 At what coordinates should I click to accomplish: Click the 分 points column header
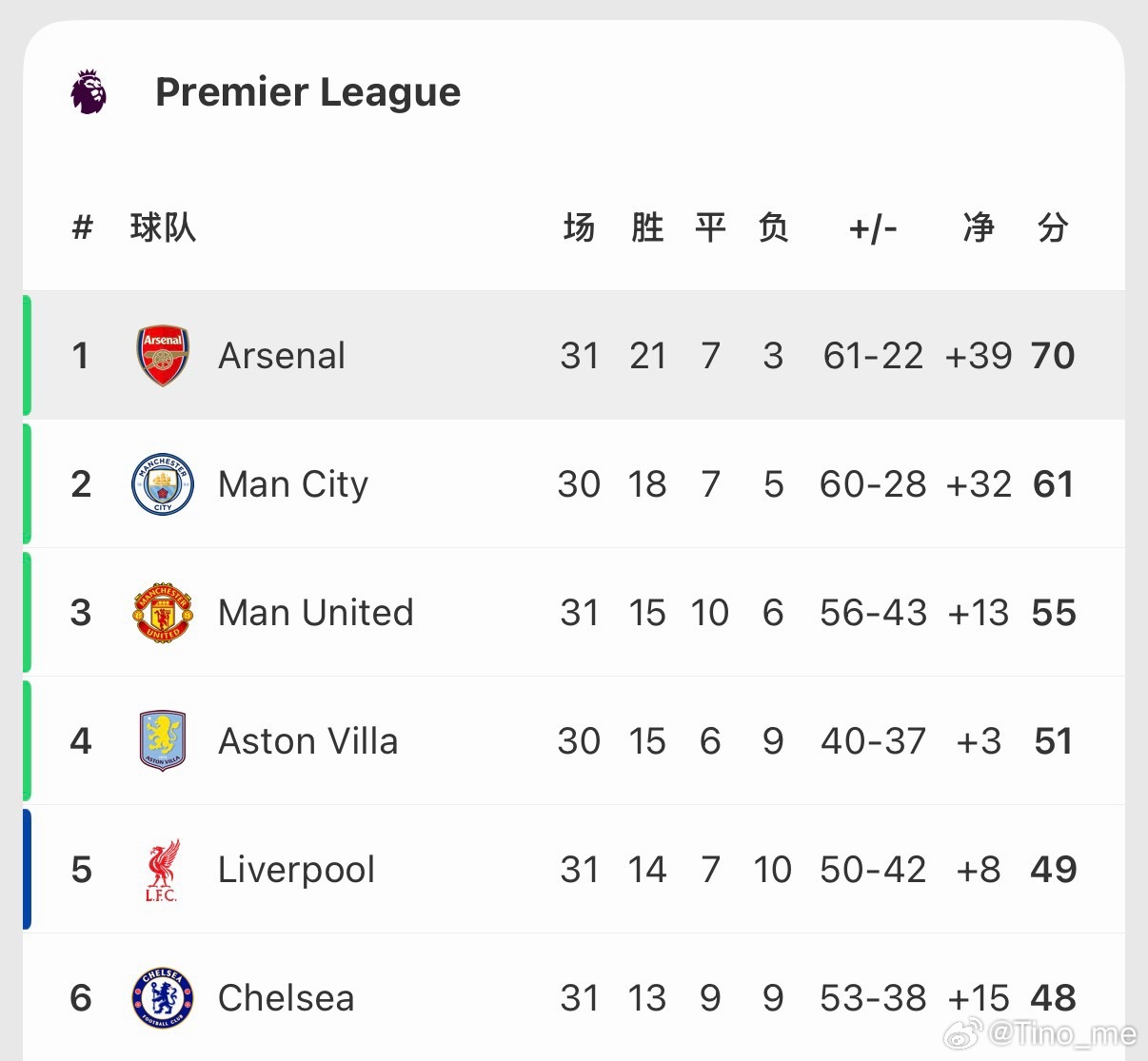[x=1053, y=228]
